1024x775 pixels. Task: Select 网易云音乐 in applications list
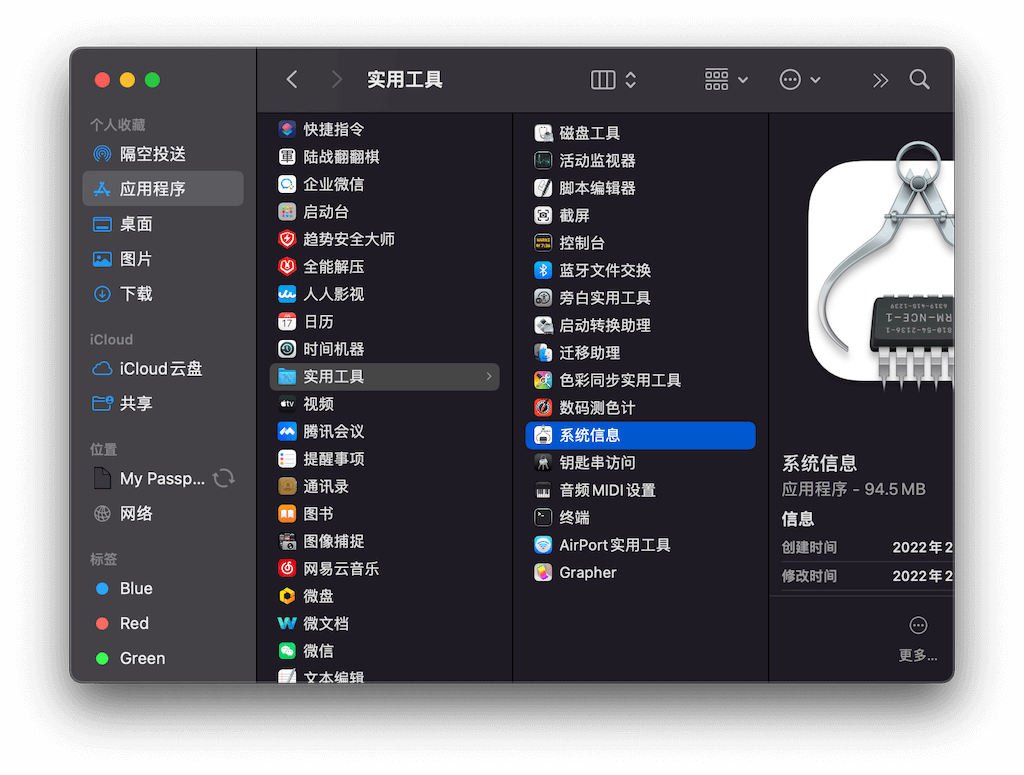(x=340, y=568)
